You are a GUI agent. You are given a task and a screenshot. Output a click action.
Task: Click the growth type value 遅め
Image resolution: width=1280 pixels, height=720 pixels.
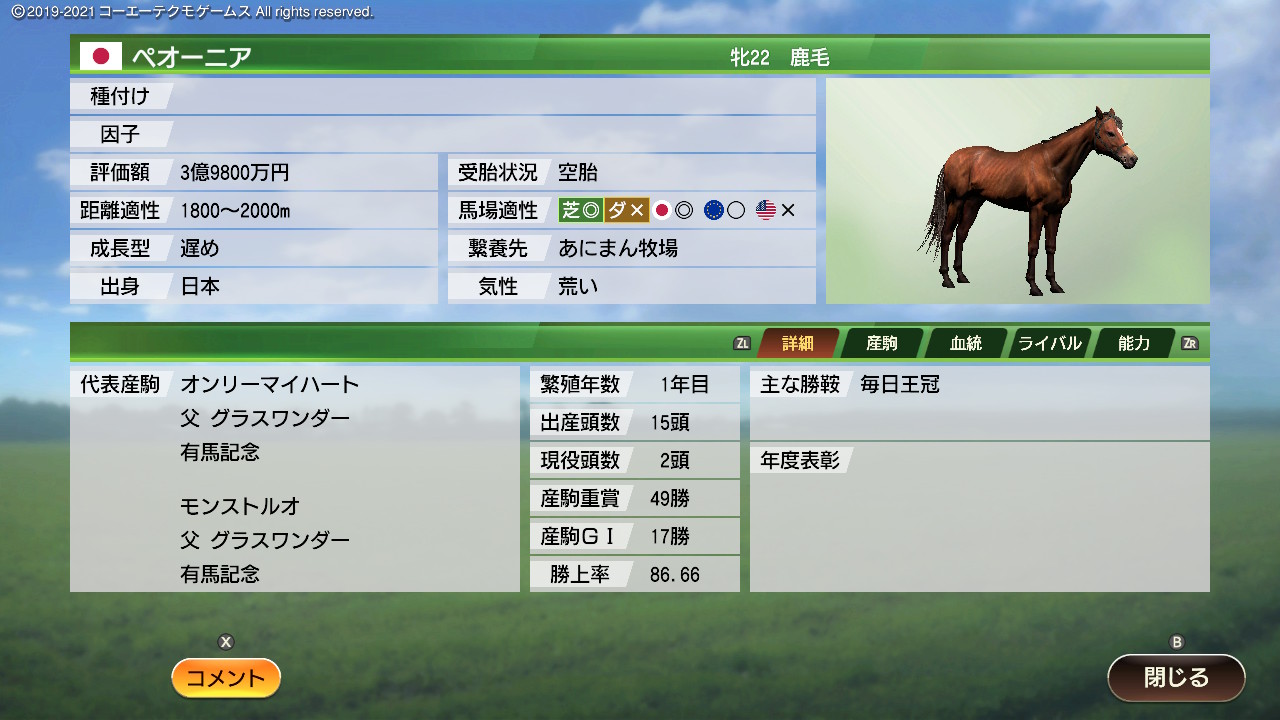click(200, 248)
